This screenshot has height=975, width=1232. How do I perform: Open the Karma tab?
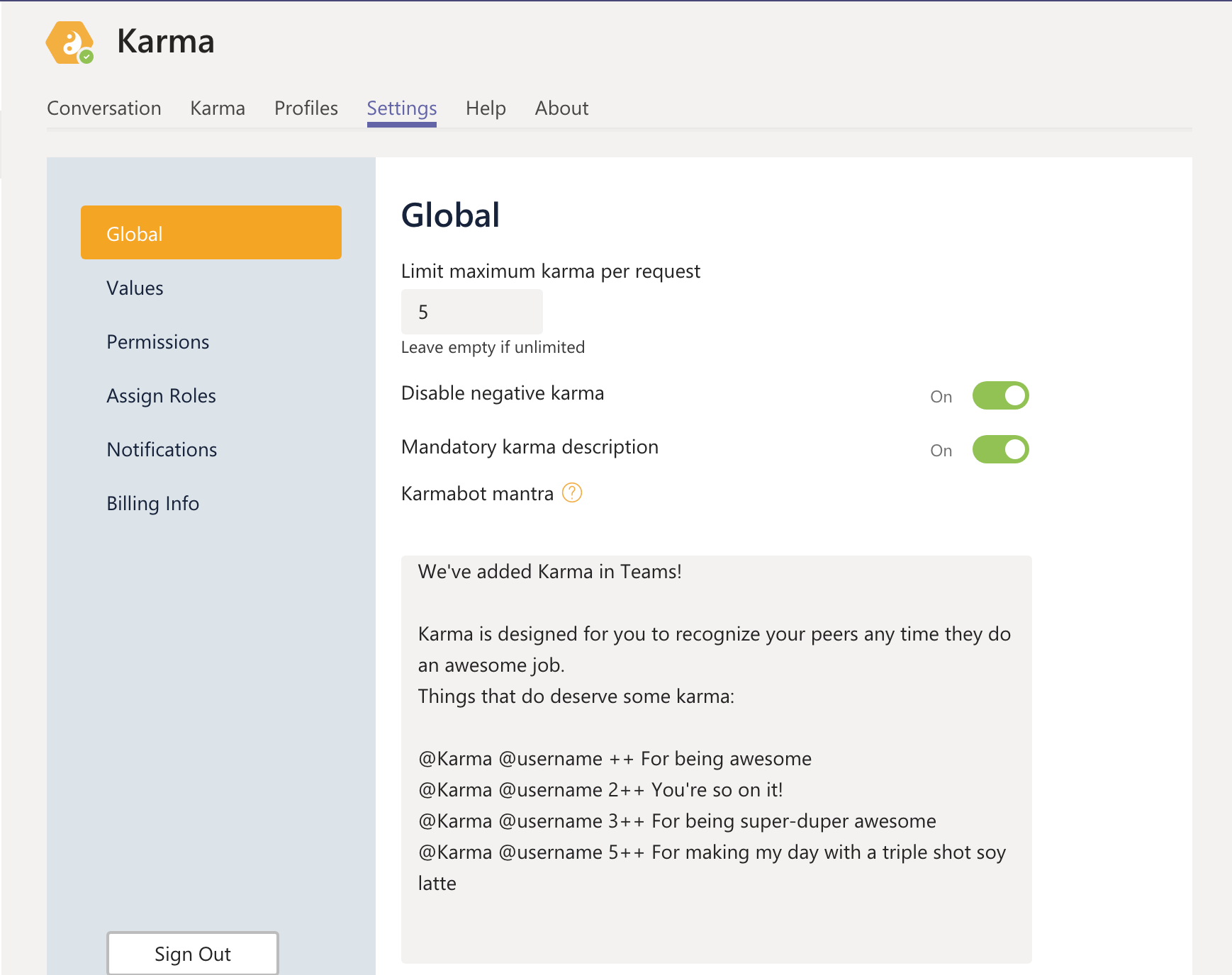(217, 108)
